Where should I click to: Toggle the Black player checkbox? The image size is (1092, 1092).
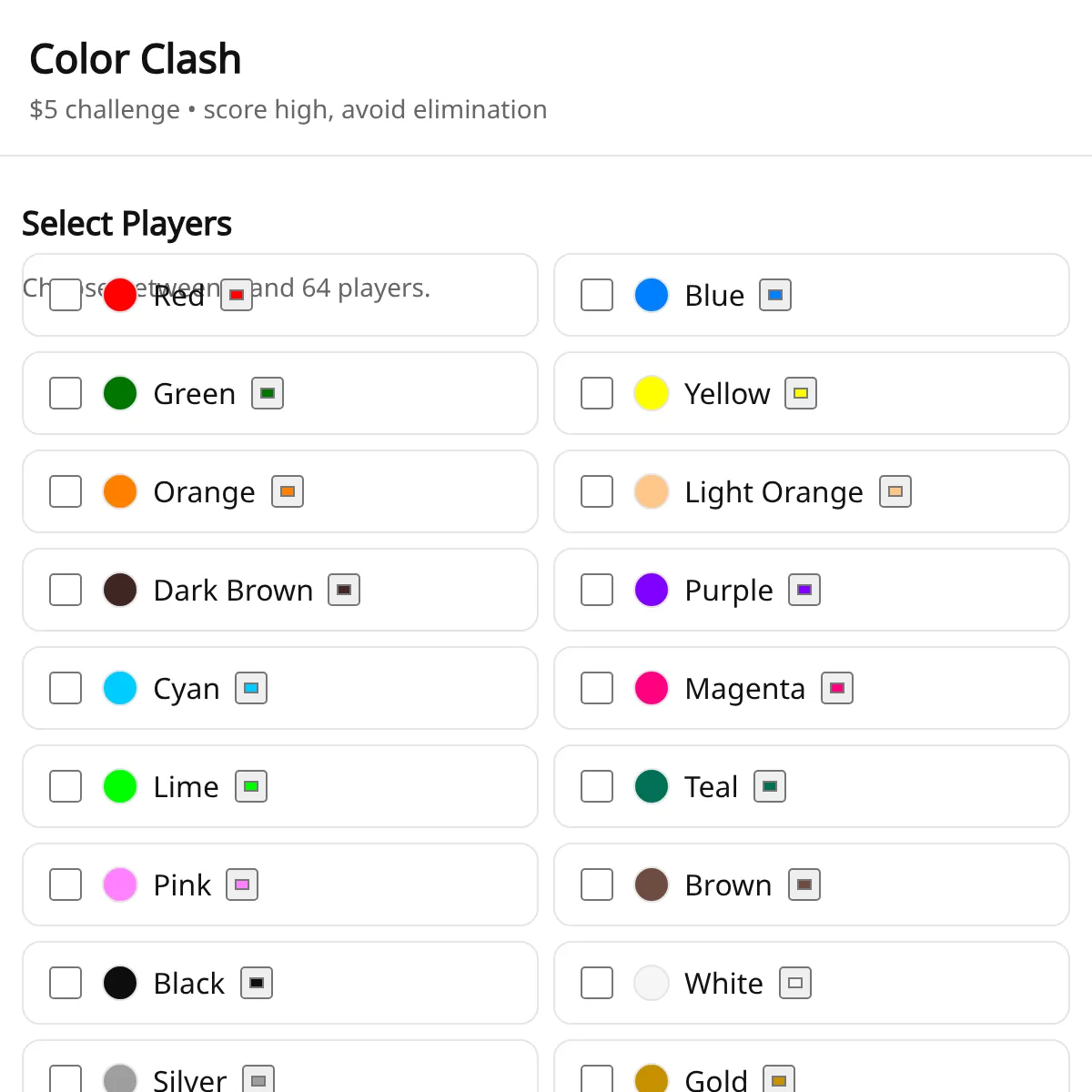tap(66, 983)
